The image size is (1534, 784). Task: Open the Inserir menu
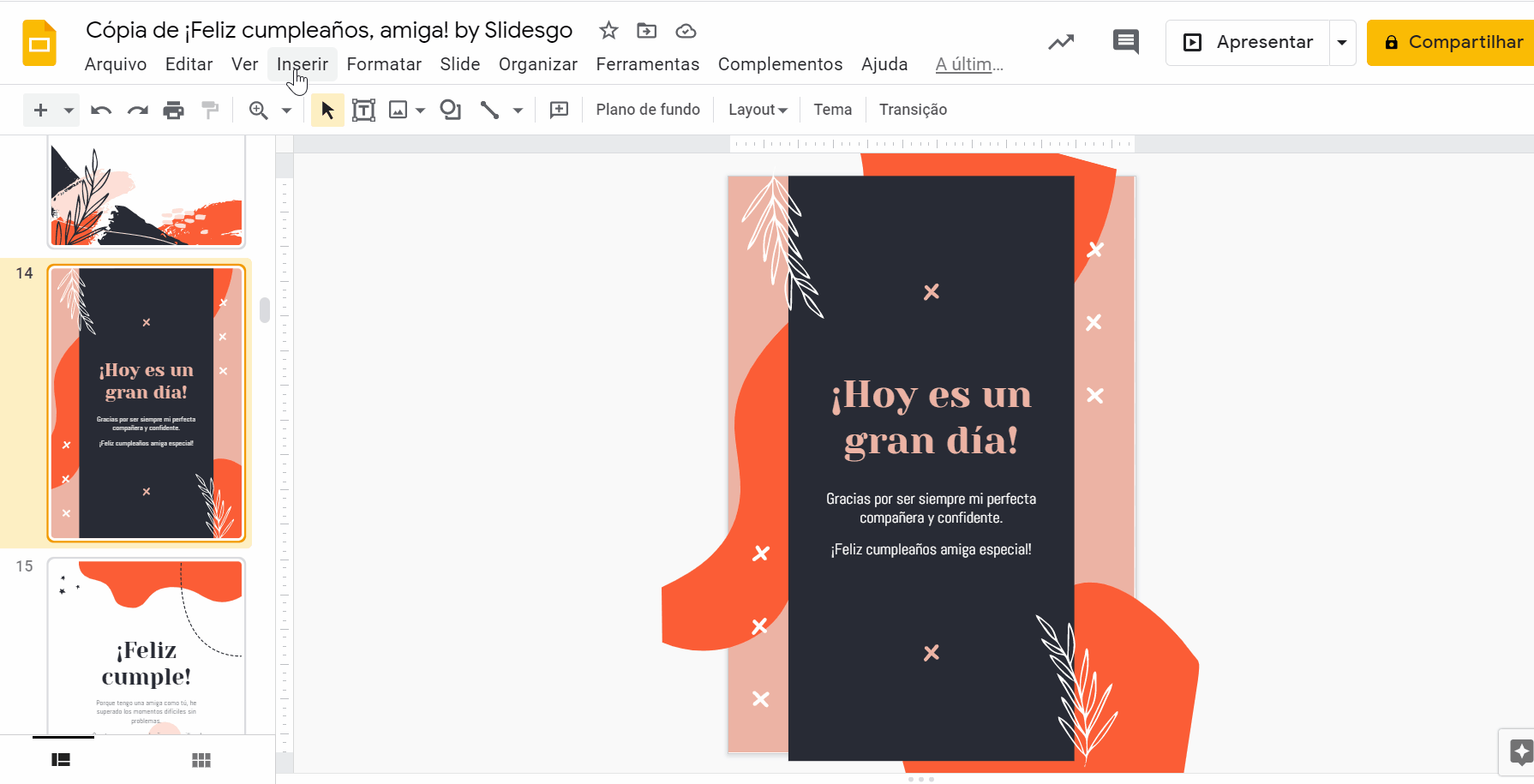pyautogui.click(x=303, y=64)
